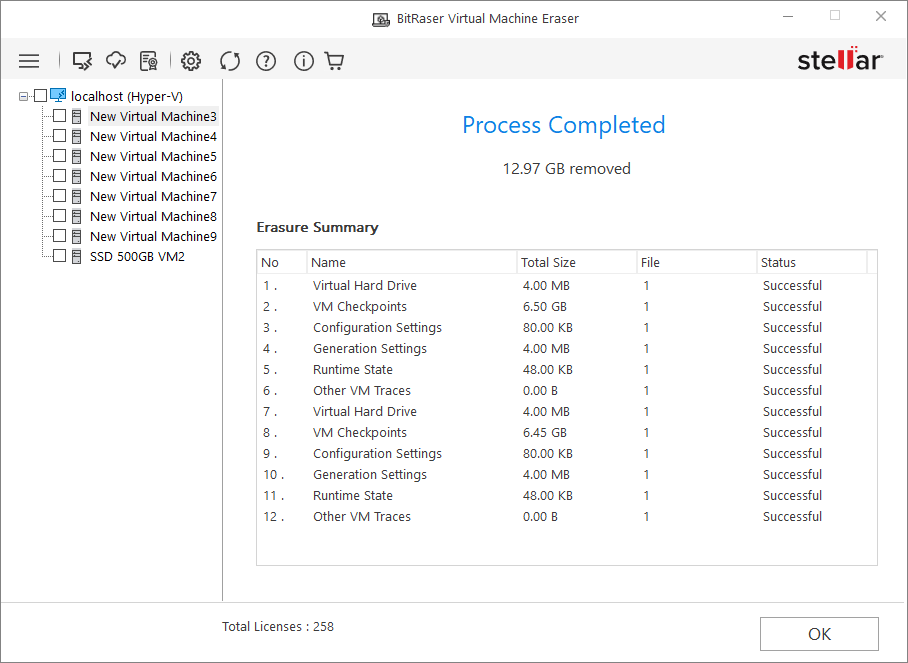Image resolution: width=908 pixels, height=663 pixels.
Task: Click the localhost Hyper-V host monitor icon
Action: [58, 96]
